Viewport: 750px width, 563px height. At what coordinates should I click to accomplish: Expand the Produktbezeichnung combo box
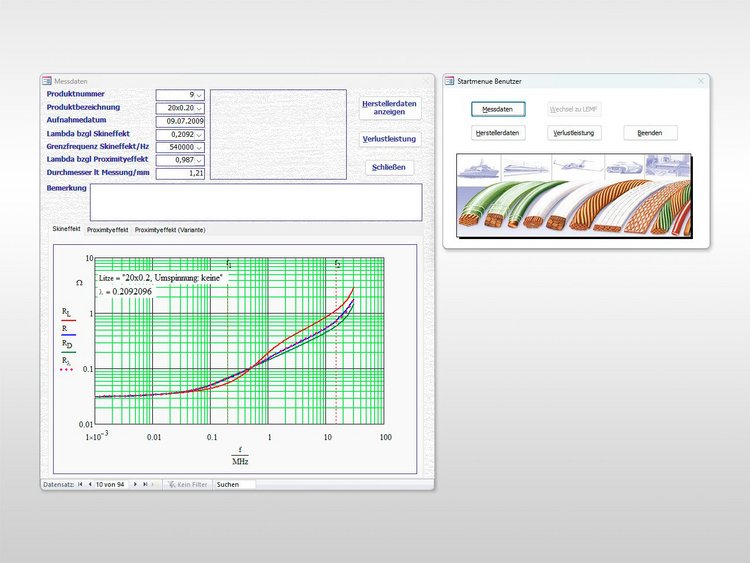199,107
